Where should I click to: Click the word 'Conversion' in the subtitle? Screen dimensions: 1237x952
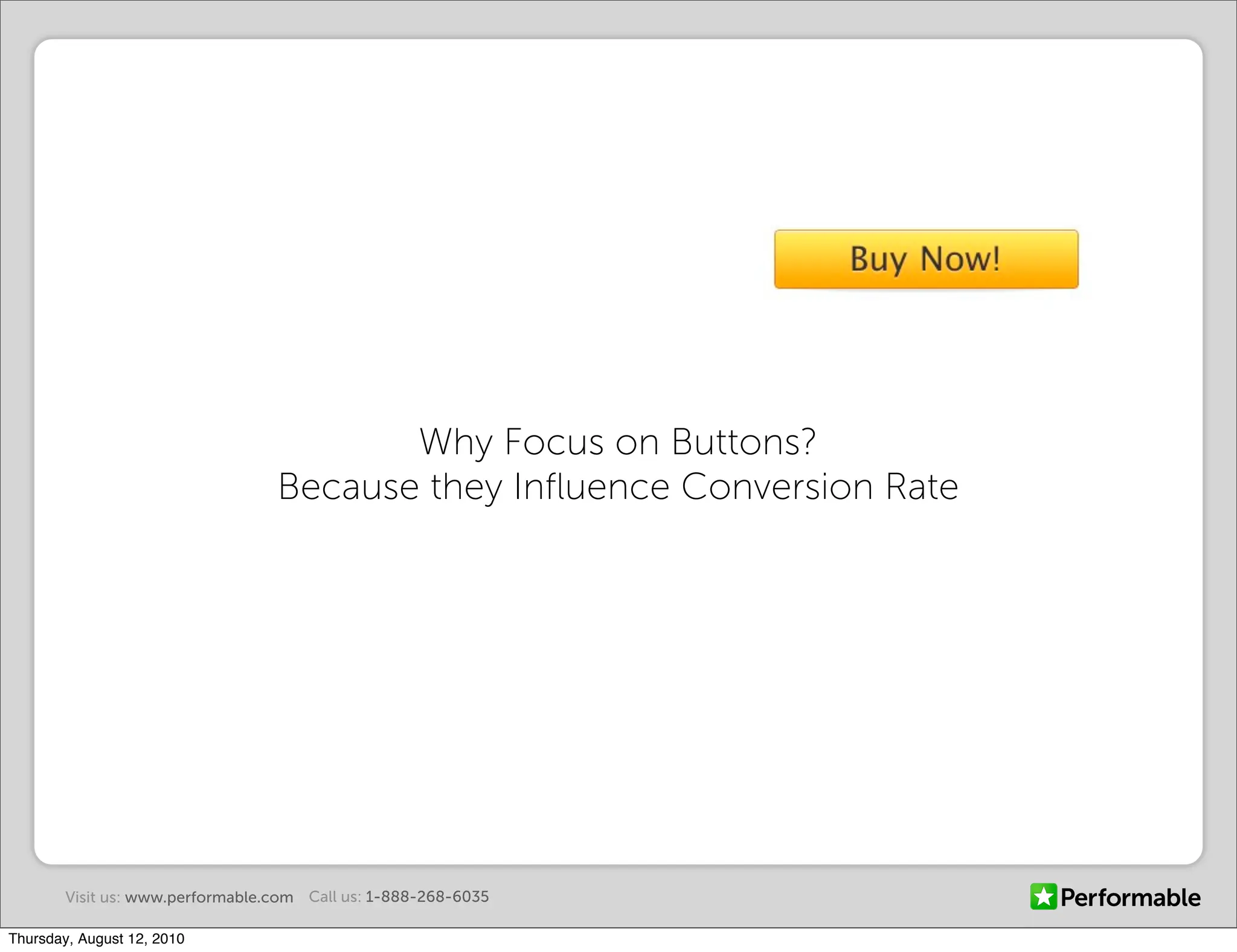tap(777, 487)
